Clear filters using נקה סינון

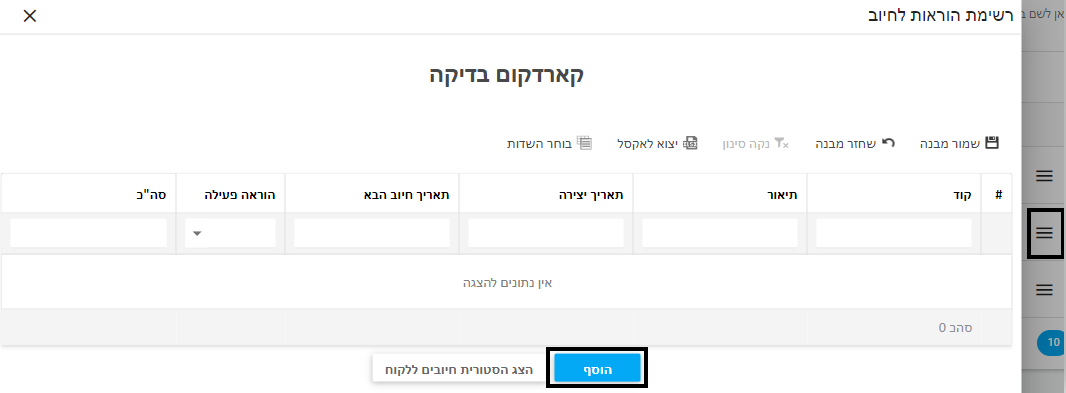[x=755, y=143]
